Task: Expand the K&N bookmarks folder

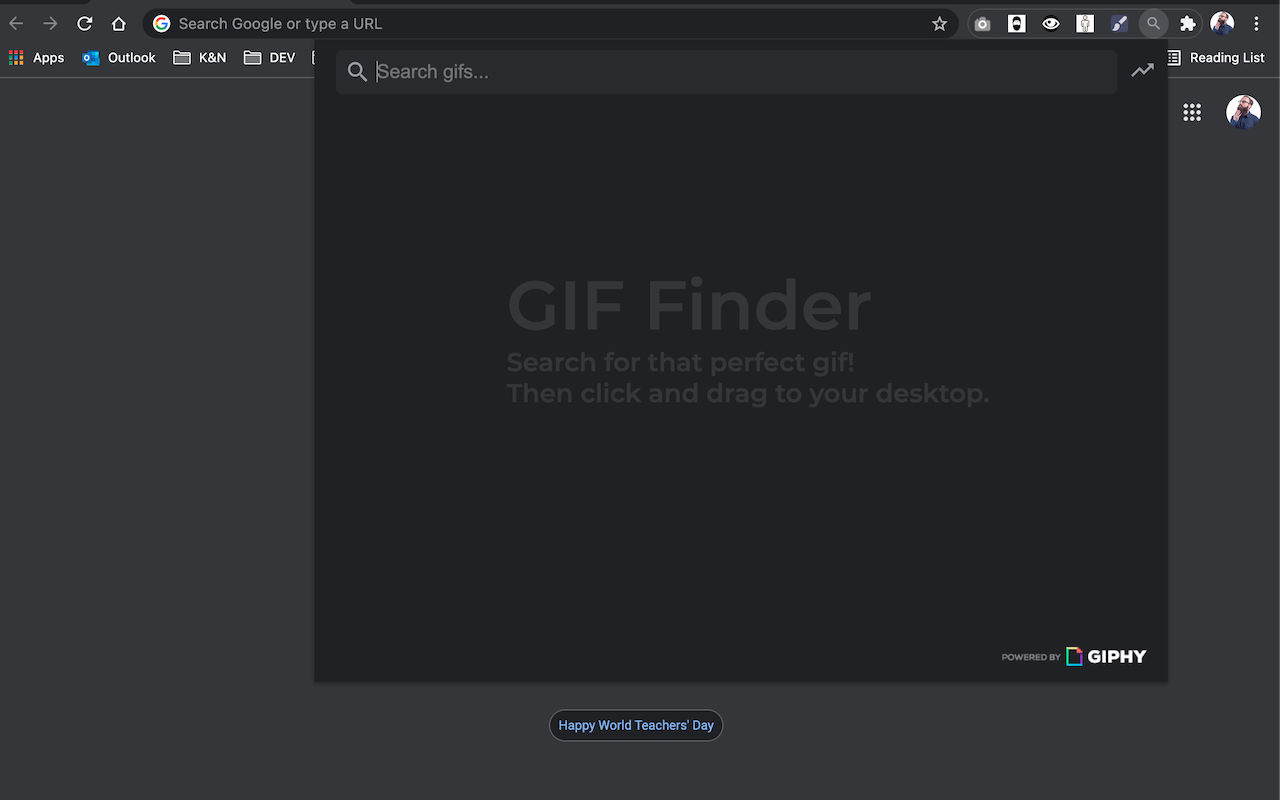Action: pyautogui.click(x=200, y=58)
